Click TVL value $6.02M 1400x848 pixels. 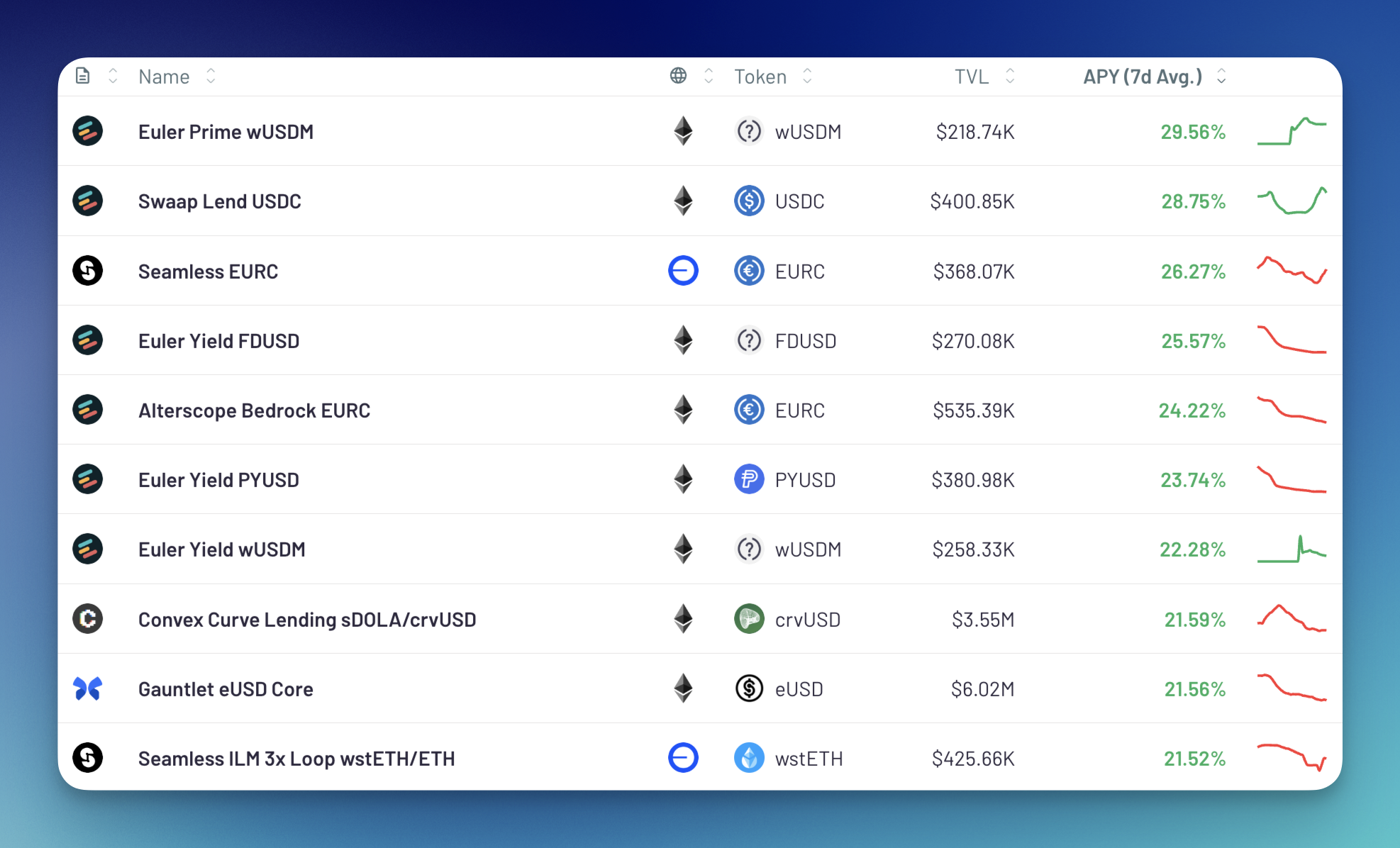click(983, 689)
